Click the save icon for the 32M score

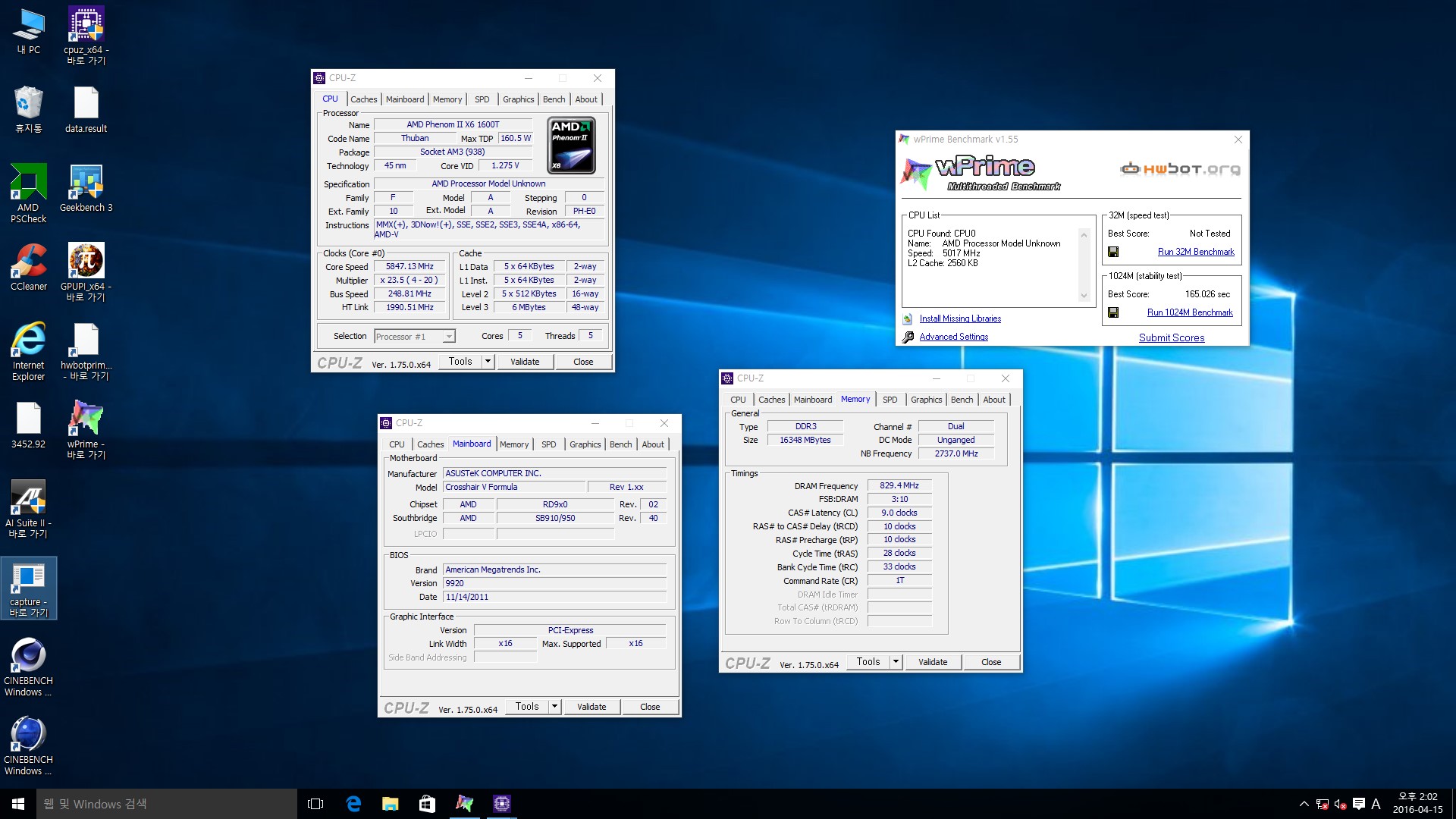pyautogui.click(x=1113, y=252)
